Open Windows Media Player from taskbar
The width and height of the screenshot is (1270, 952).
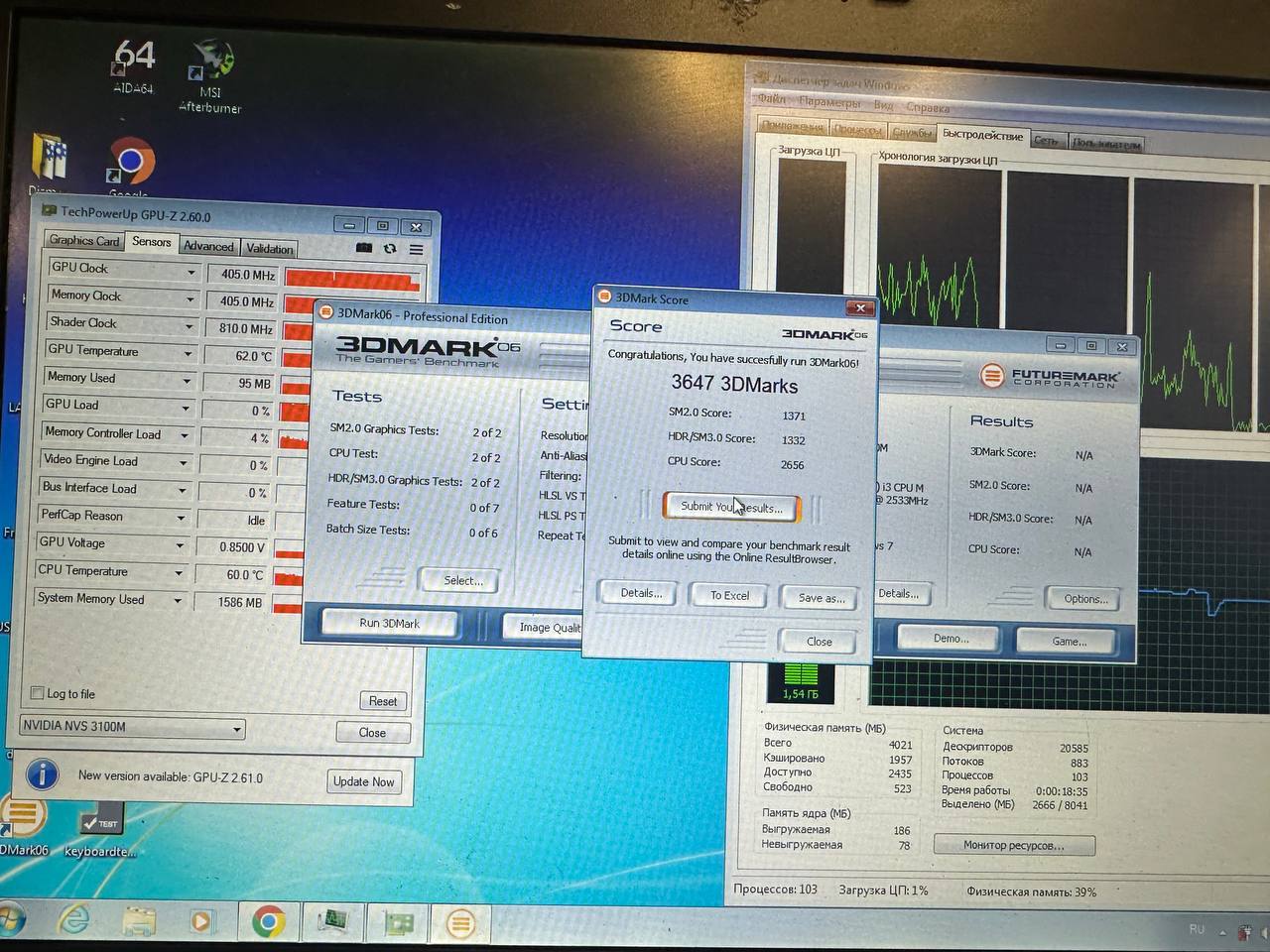pyautogui.click(x=201, y=922)
